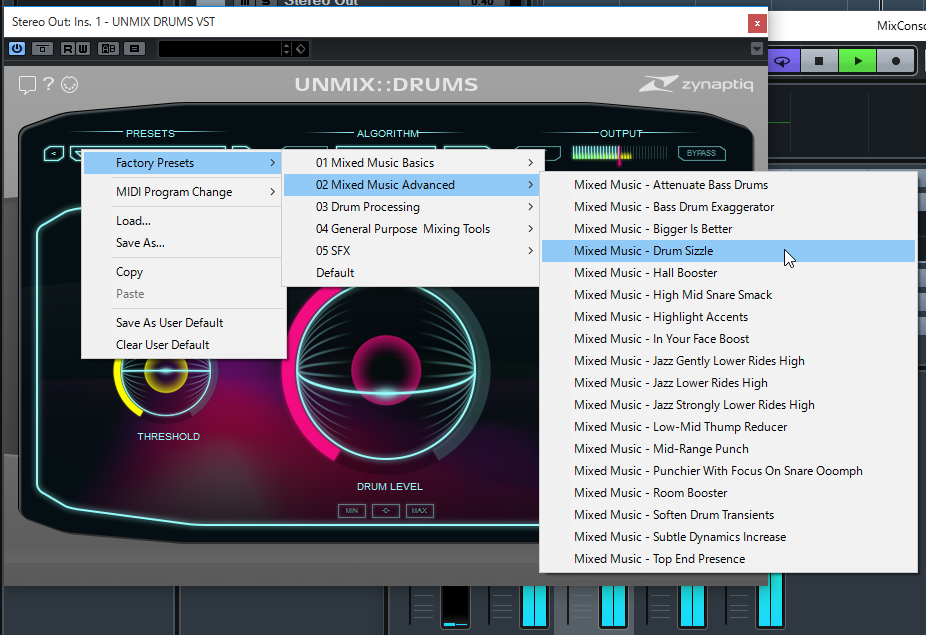Adjust the DRUM LEVEL sphere knob
Screen dimensions: 926x635
pyautogui.click(x=386, y=371)
